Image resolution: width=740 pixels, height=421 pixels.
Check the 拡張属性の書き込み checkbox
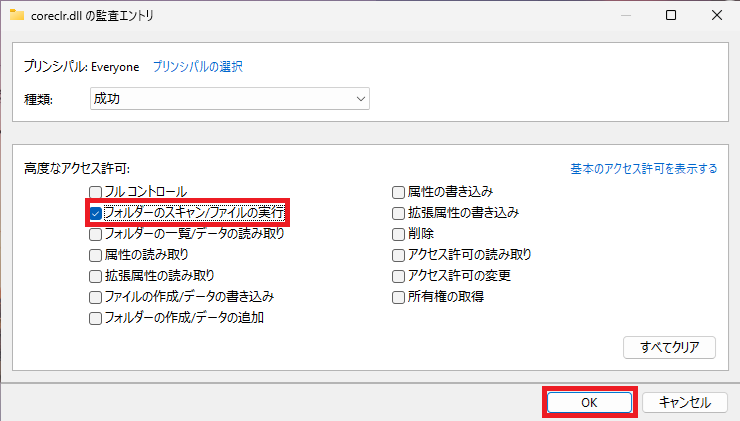pos(398,213)
